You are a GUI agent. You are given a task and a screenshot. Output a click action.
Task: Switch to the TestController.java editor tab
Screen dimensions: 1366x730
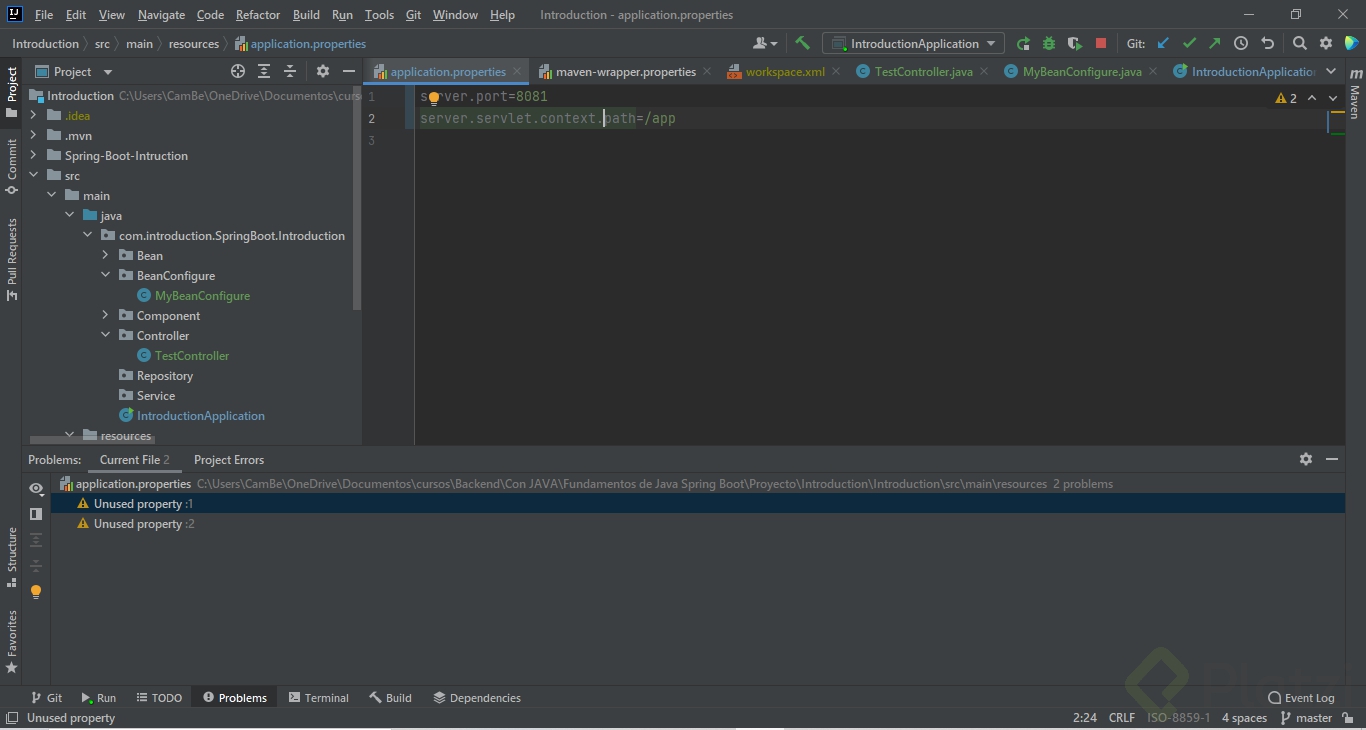tap(922, 72)
